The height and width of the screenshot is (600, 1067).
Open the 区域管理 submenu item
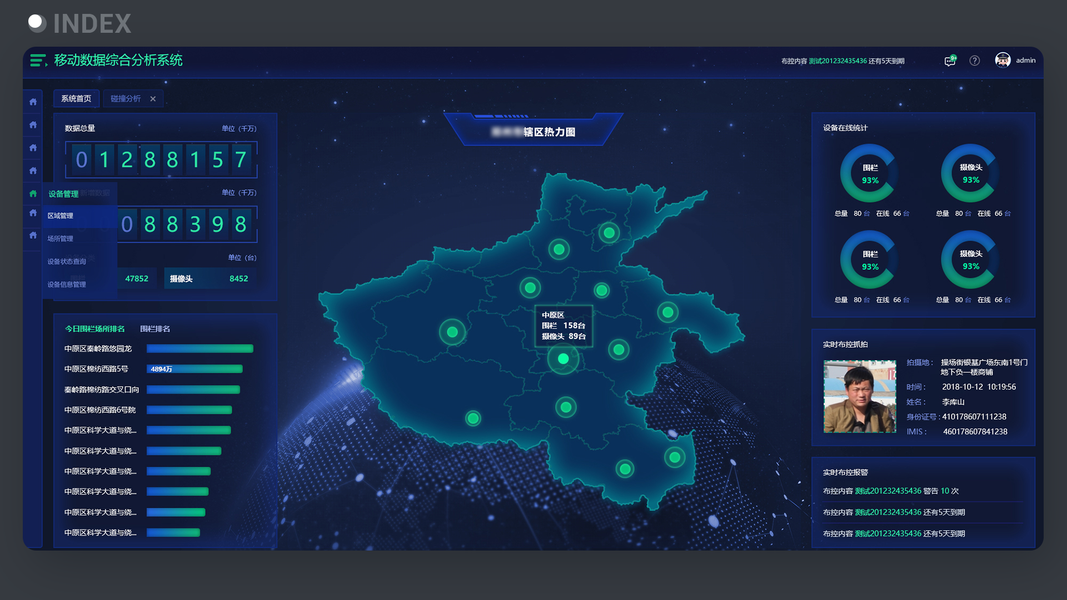(80, 216)
